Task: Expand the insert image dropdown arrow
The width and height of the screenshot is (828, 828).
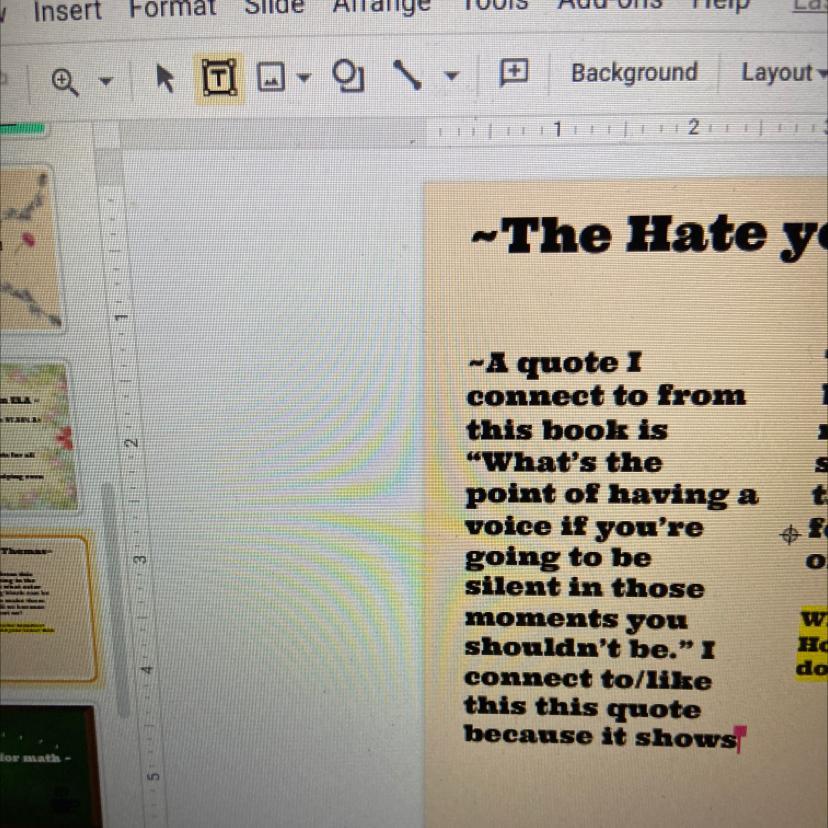Action: click(x=303, y=78)
